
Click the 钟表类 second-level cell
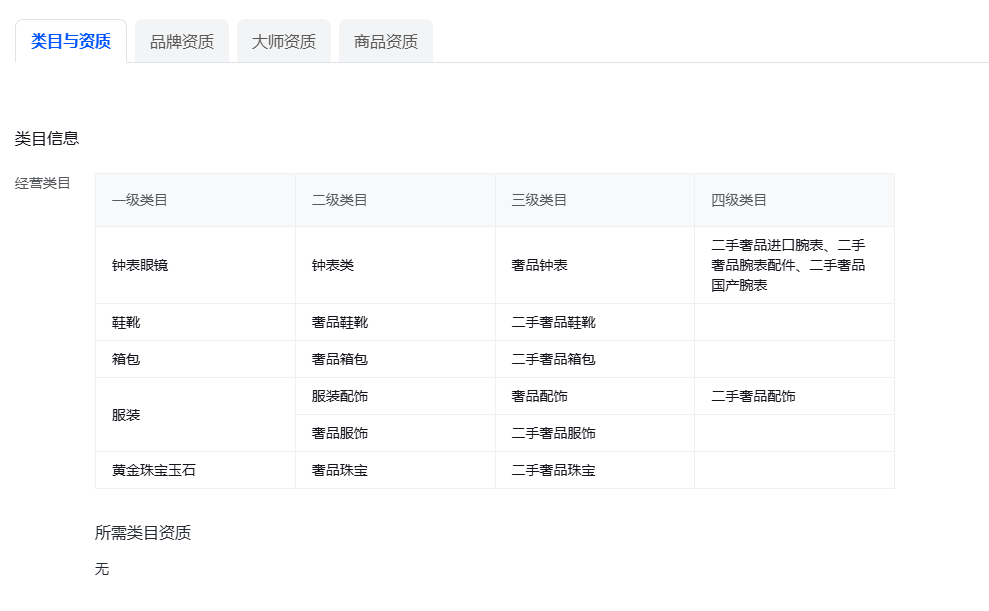395,265
